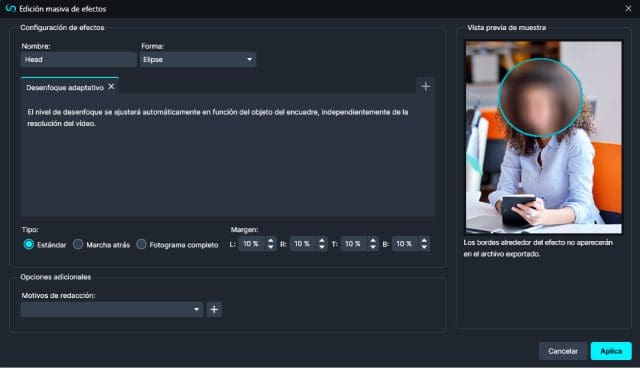Open the Forma shape dropdown

(198, 60)
